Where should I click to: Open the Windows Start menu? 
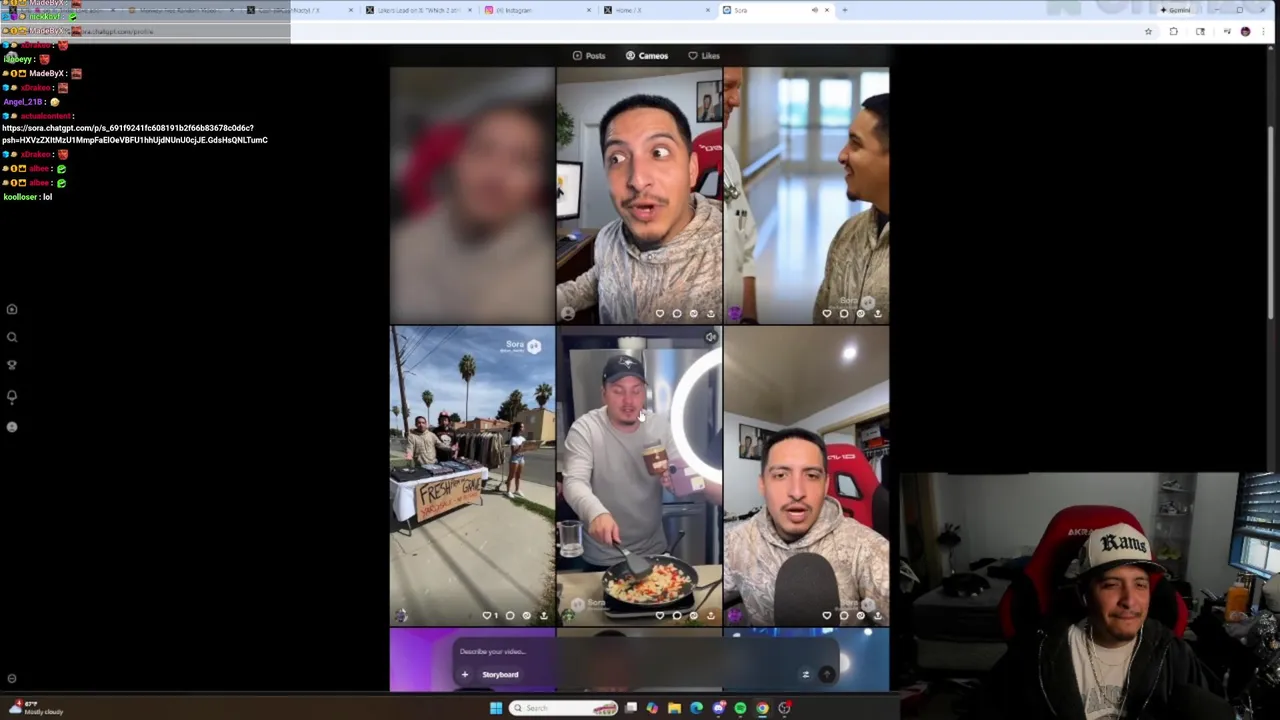tap(496, 708)
